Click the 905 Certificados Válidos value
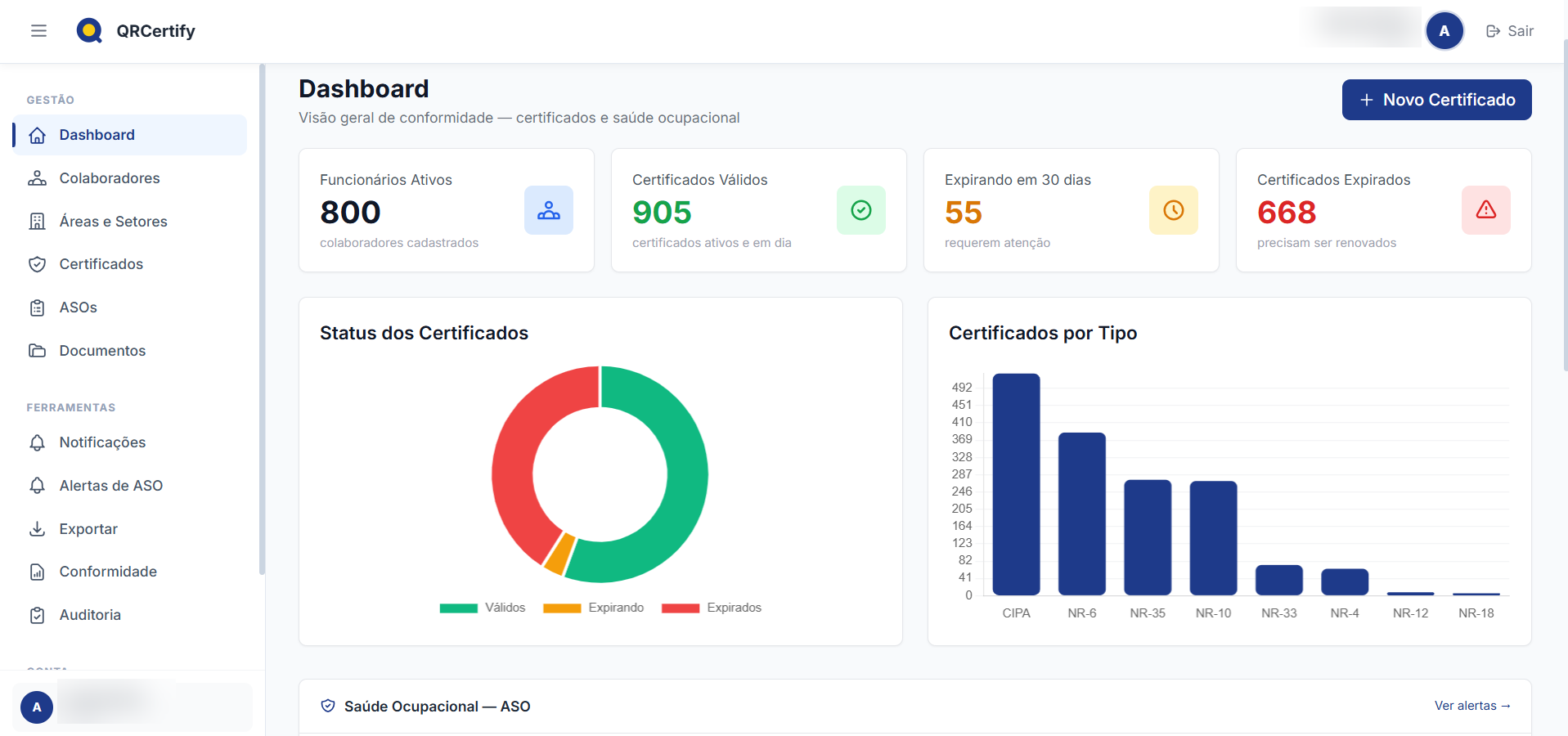 point(662,213)
